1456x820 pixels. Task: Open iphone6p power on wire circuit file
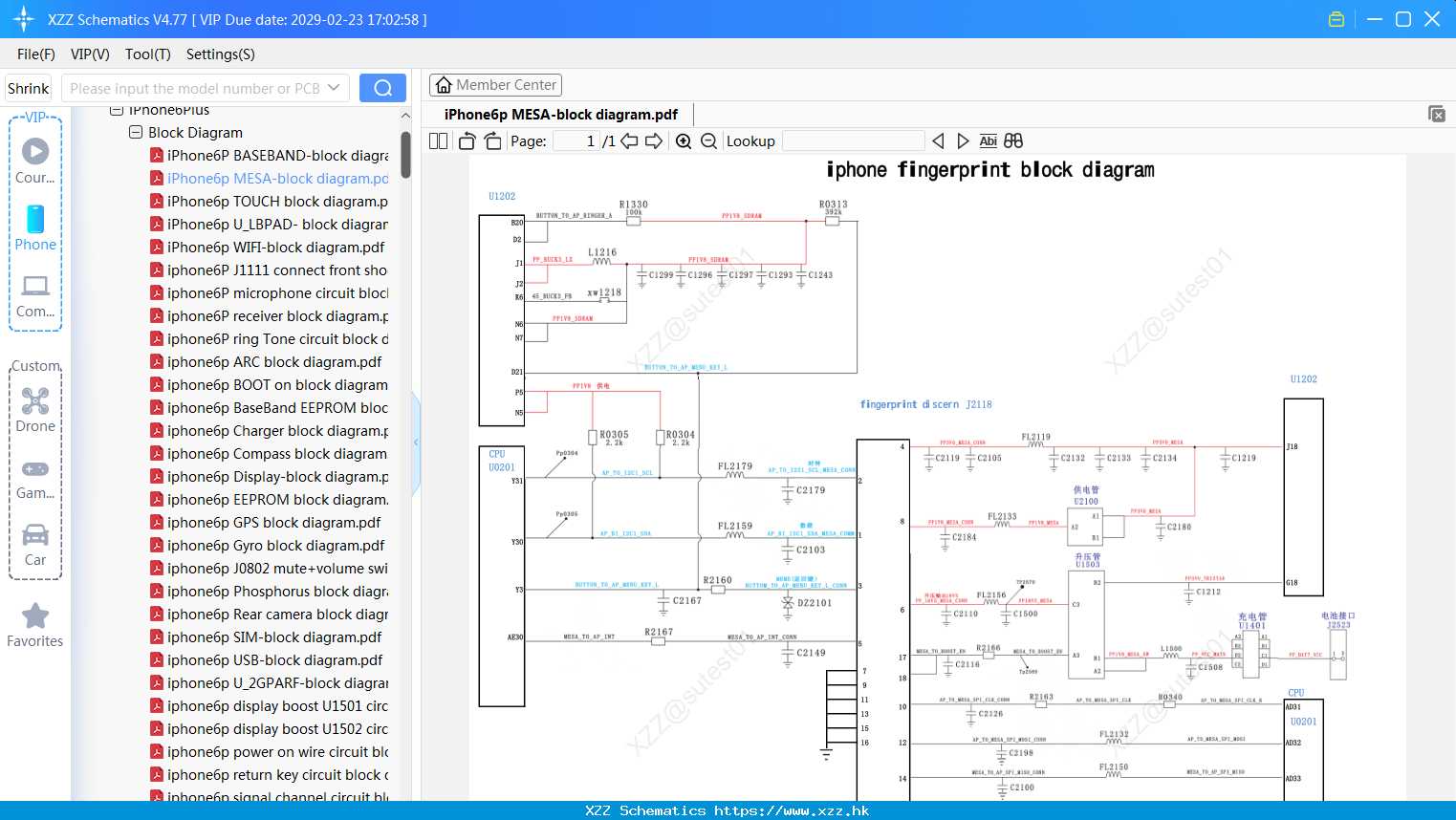pos(269,751)
